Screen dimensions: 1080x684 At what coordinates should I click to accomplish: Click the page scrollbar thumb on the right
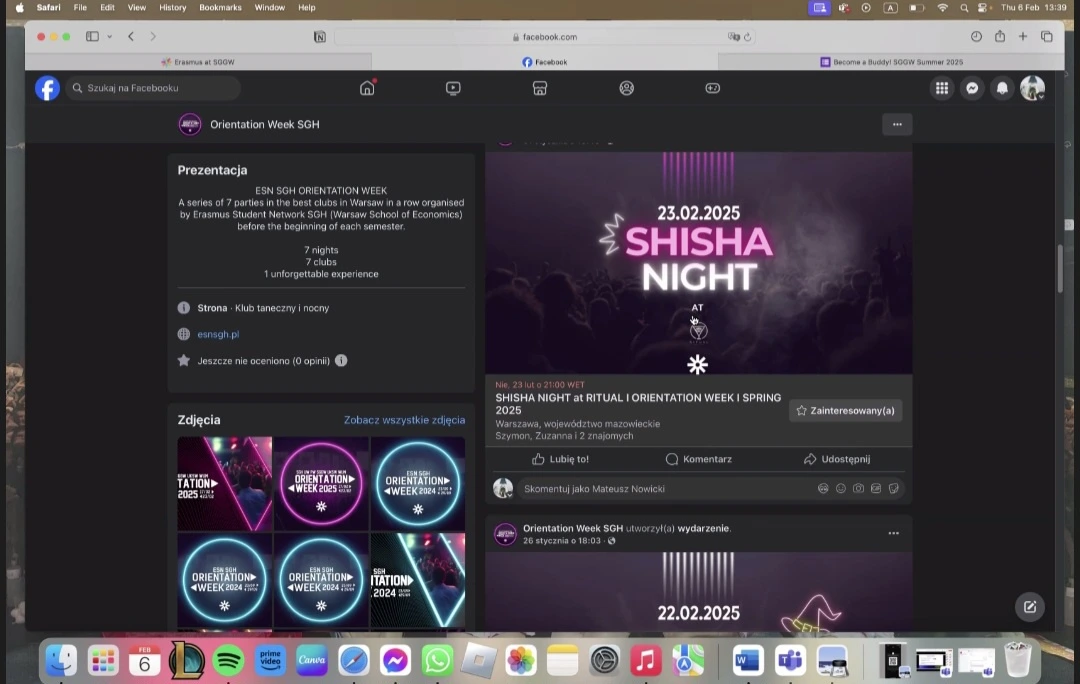click(1060, 269)
